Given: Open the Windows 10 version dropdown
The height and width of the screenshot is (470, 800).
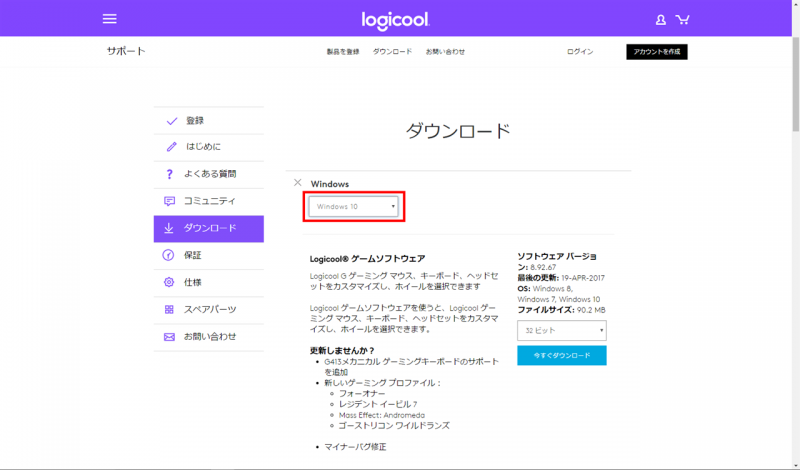Looking at the screenshot, I should 354,207.
